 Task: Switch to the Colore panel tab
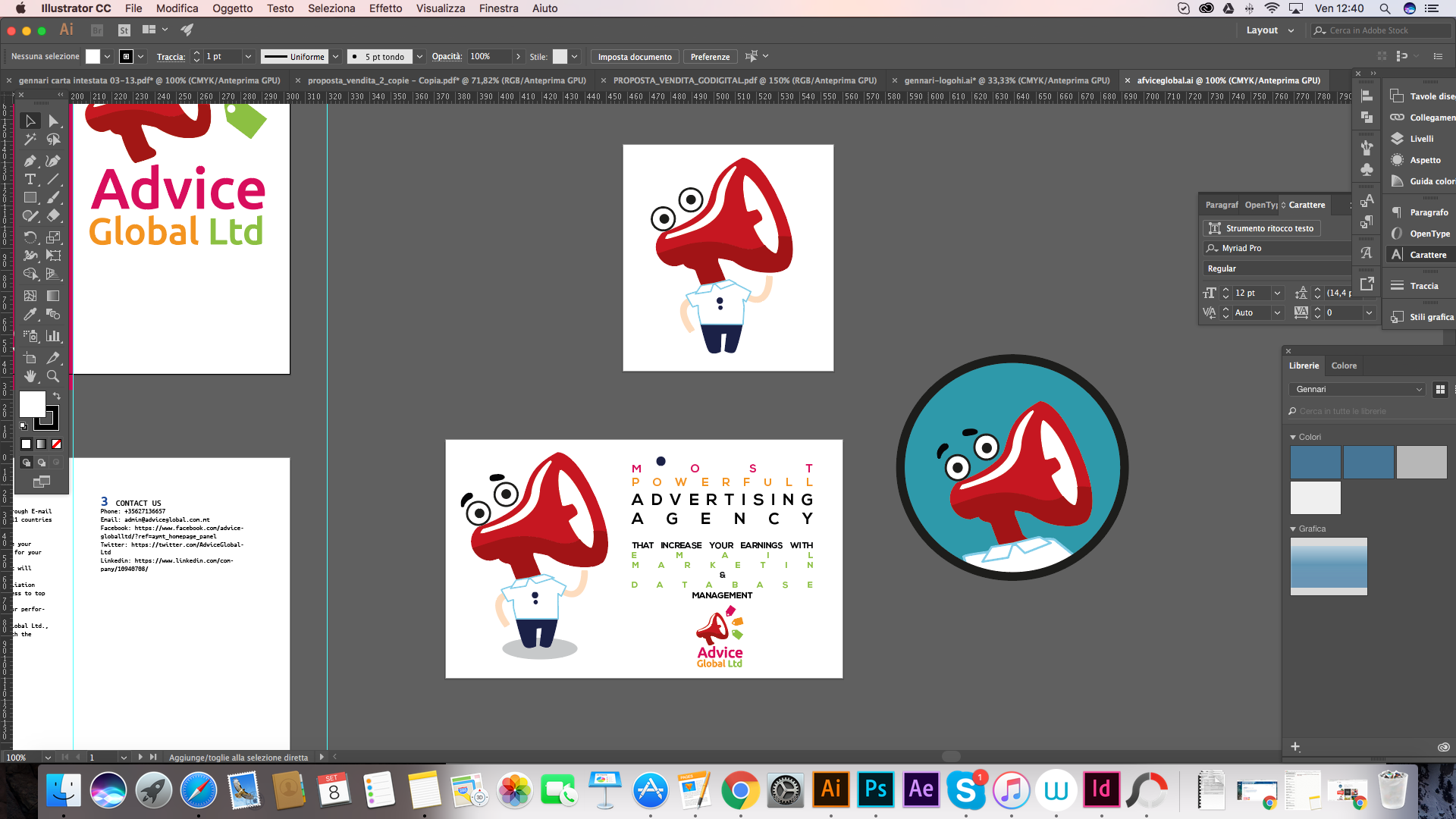pos(1344,366)
